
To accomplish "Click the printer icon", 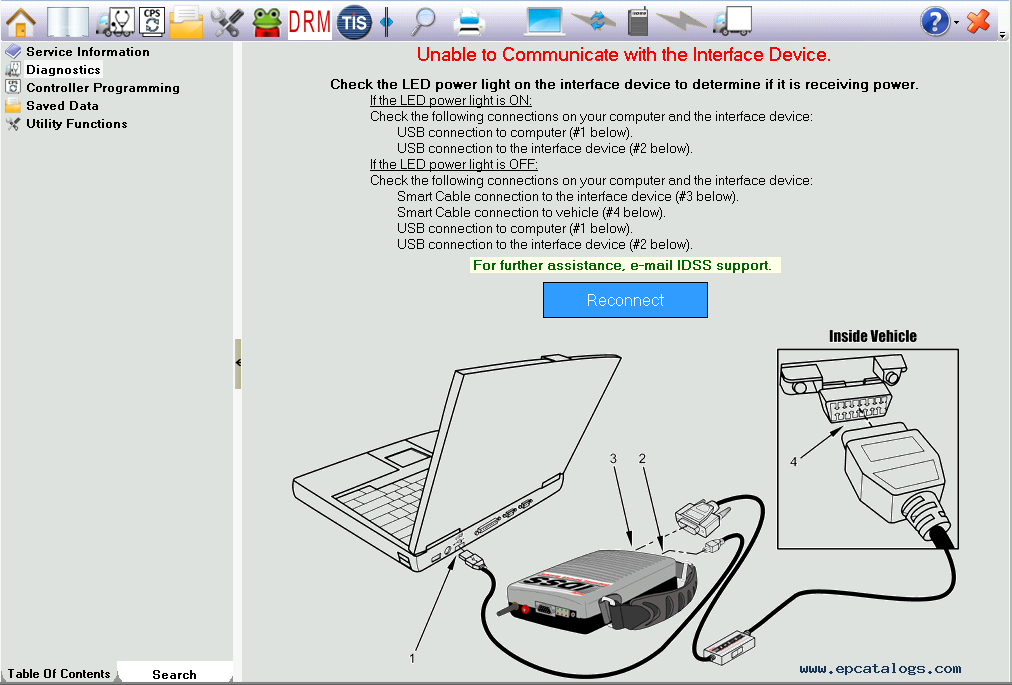I will point(469,22).
